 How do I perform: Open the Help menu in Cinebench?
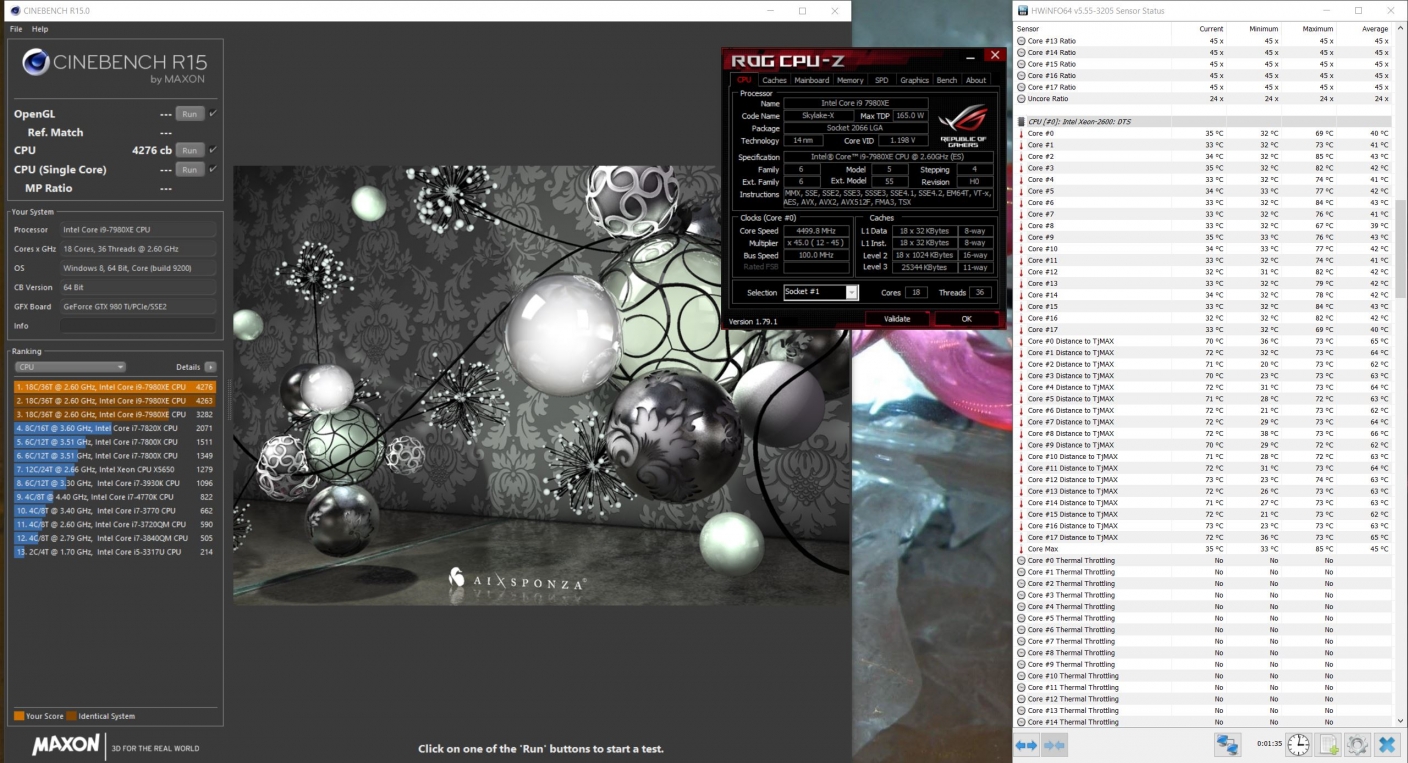(x=40, y=29)
